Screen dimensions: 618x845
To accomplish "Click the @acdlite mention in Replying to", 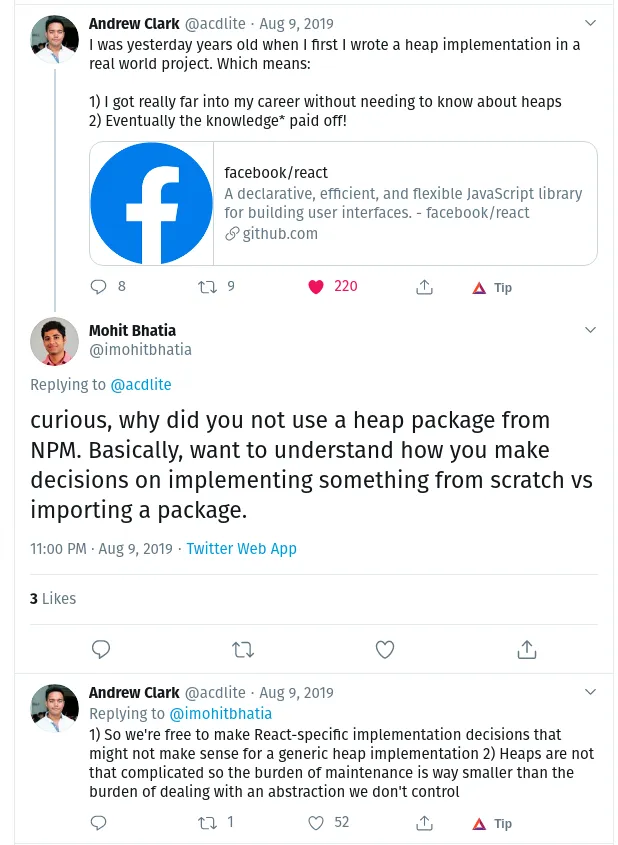I will pos(140,384).
